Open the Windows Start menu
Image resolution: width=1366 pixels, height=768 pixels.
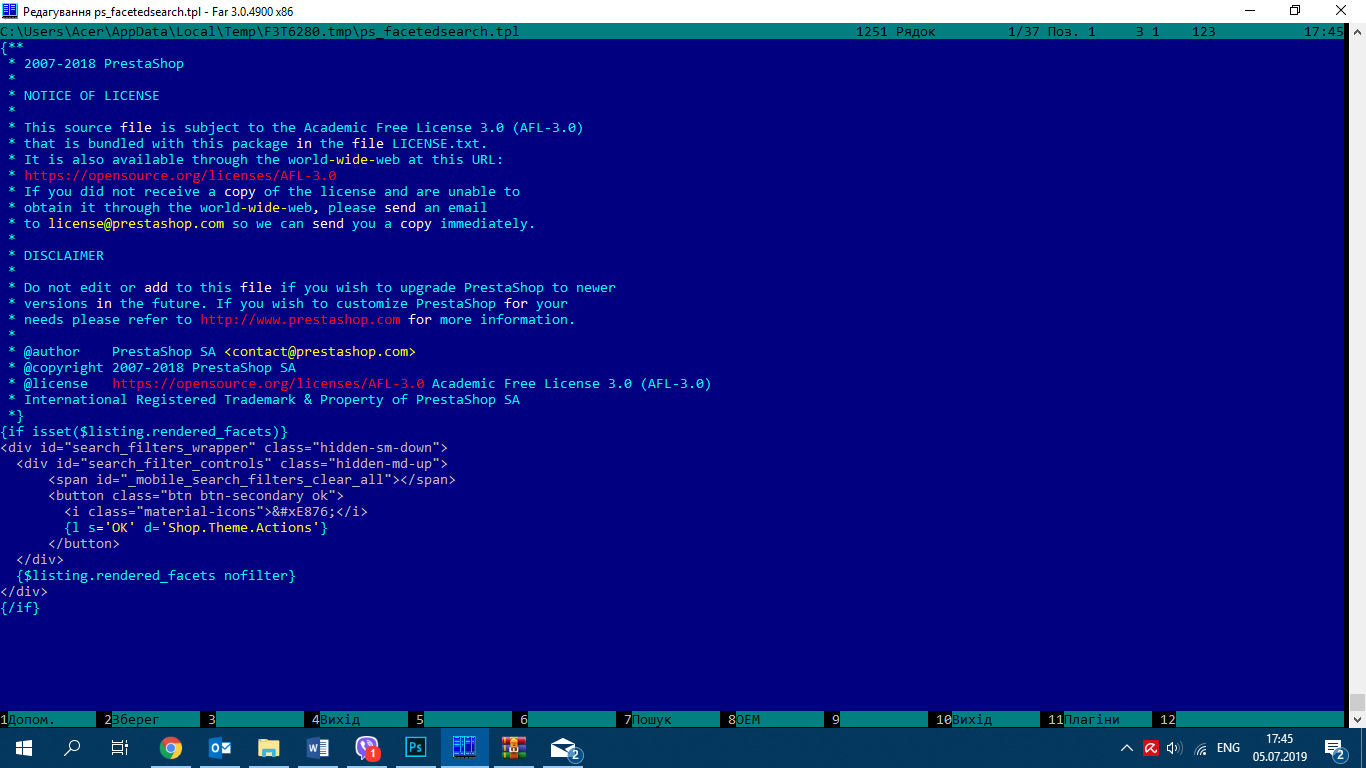[x=24, y=747]
